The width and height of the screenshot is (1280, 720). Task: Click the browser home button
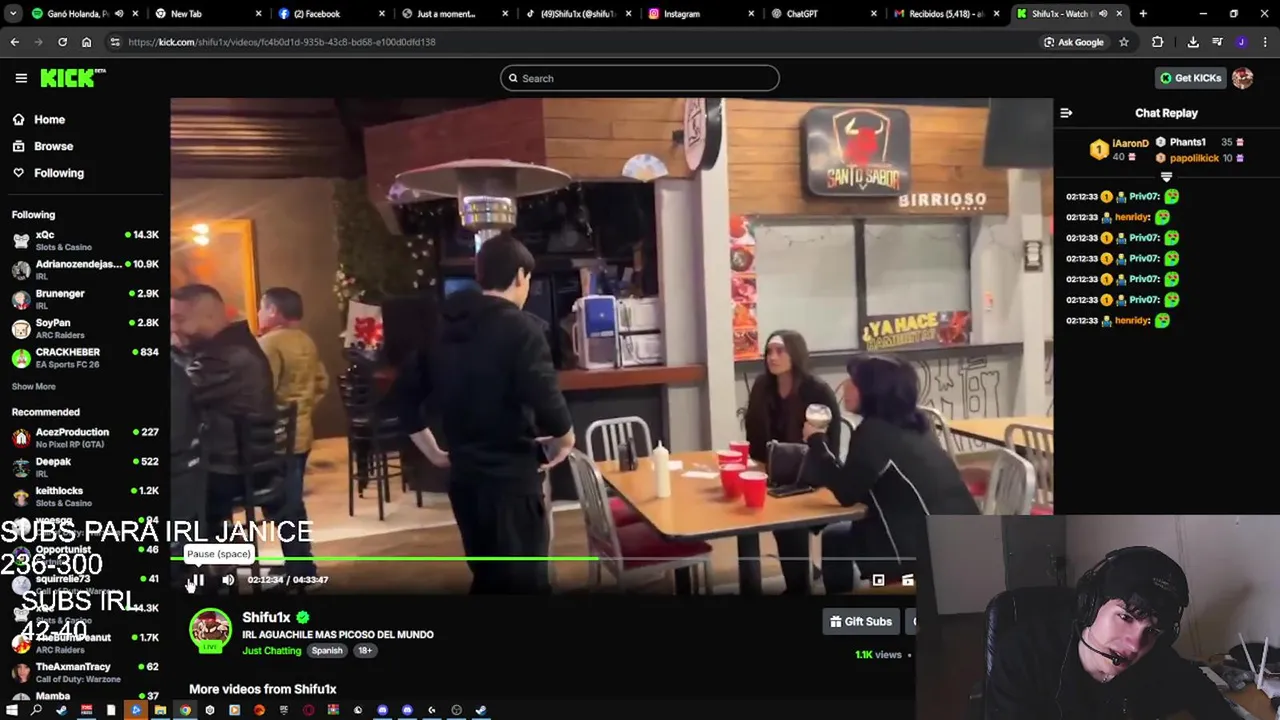point(87,42)
